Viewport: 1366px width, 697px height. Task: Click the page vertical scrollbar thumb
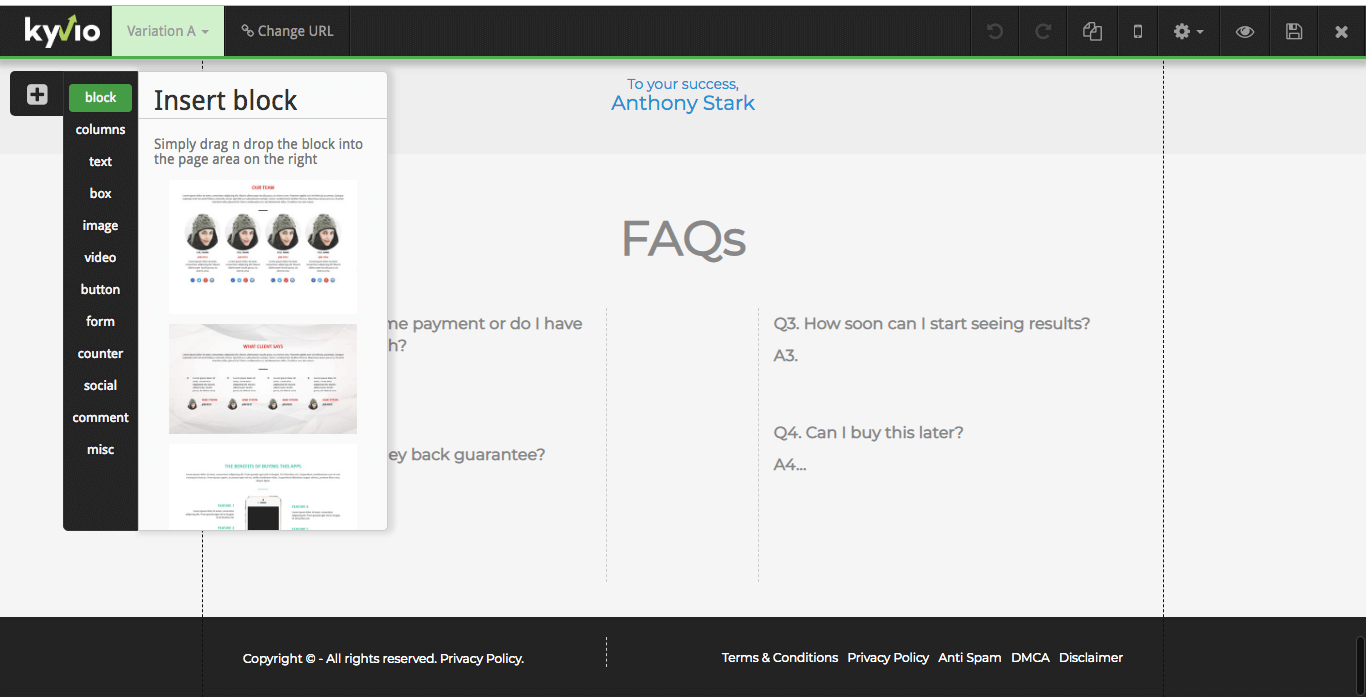[x=1360, y=665]
